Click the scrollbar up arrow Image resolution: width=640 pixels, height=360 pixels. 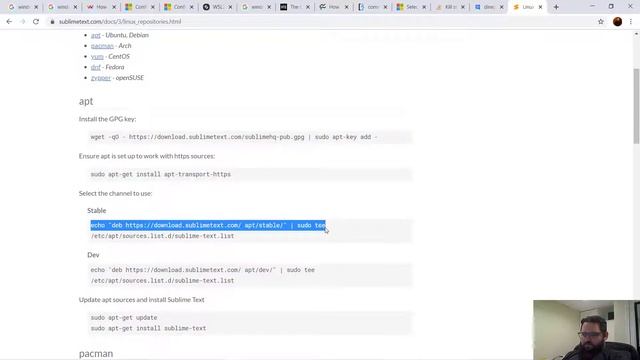click(636, 34)
